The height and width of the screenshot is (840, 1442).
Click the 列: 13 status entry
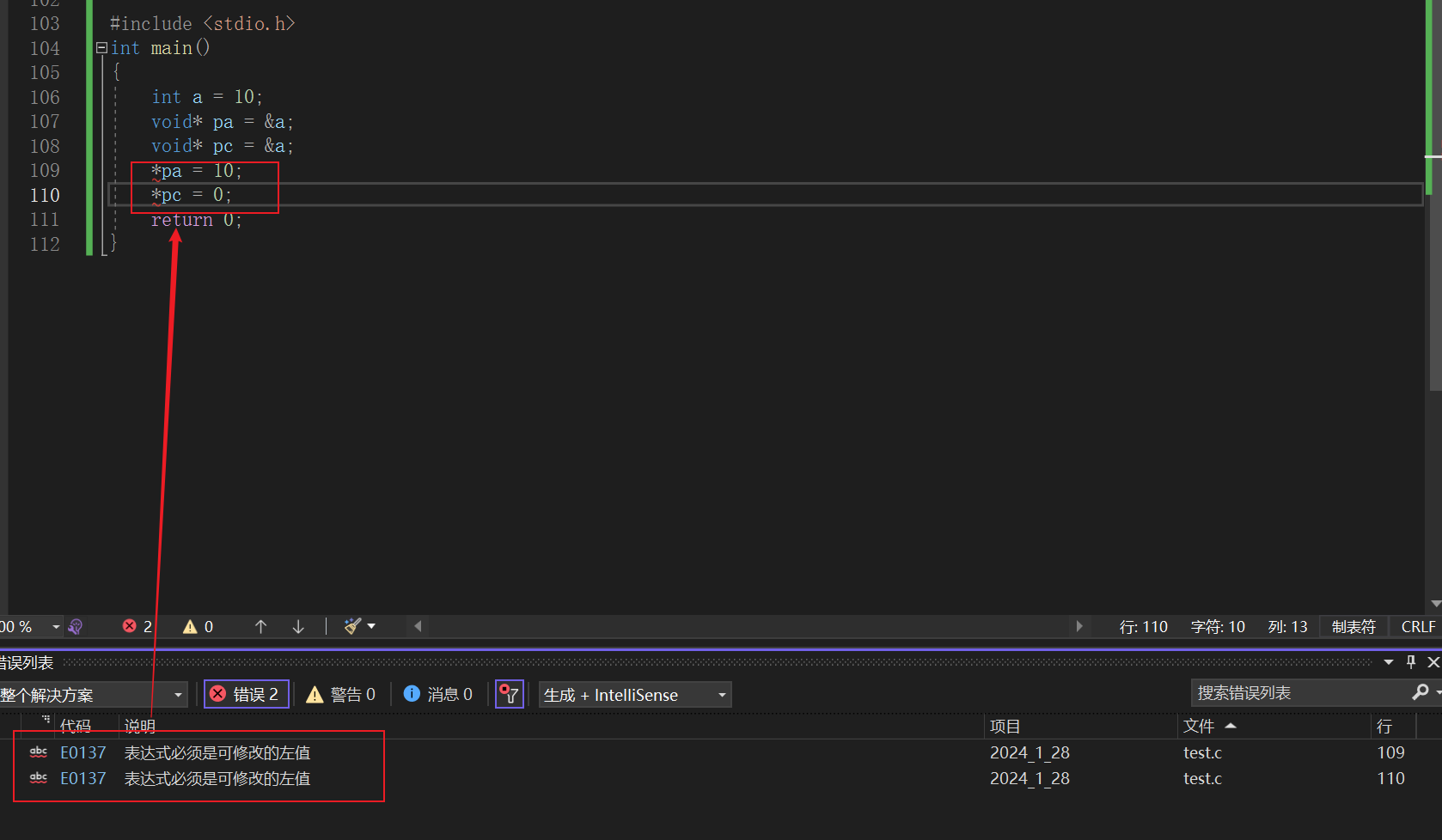tap(1287, 627)
